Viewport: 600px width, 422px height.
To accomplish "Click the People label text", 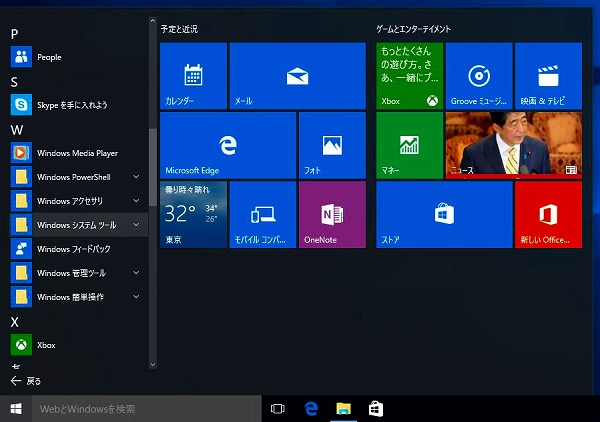I will [49, 57].
